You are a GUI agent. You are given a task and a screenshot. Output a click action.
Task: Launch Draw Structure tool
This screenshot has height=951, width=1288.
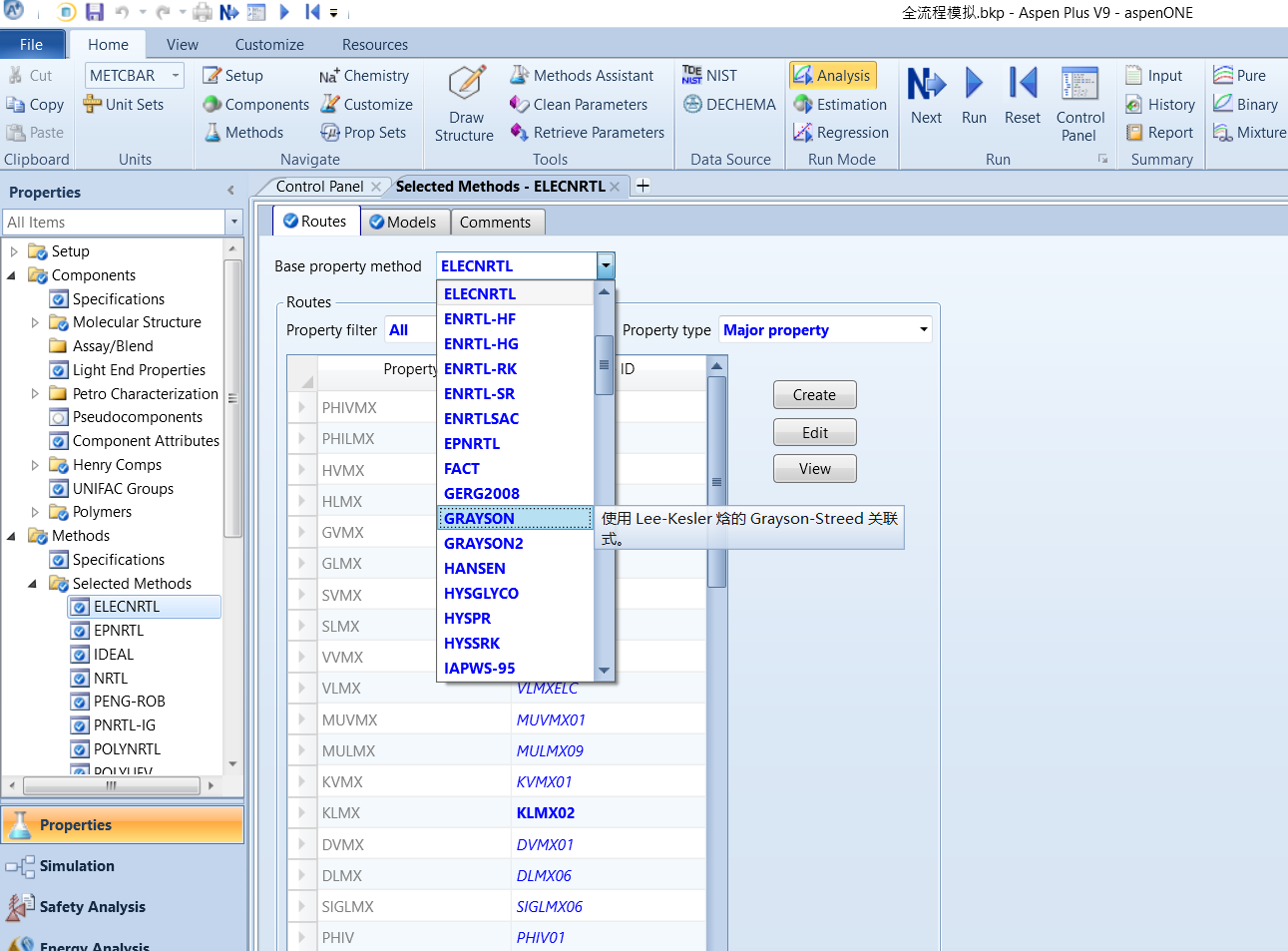(465, 104)
